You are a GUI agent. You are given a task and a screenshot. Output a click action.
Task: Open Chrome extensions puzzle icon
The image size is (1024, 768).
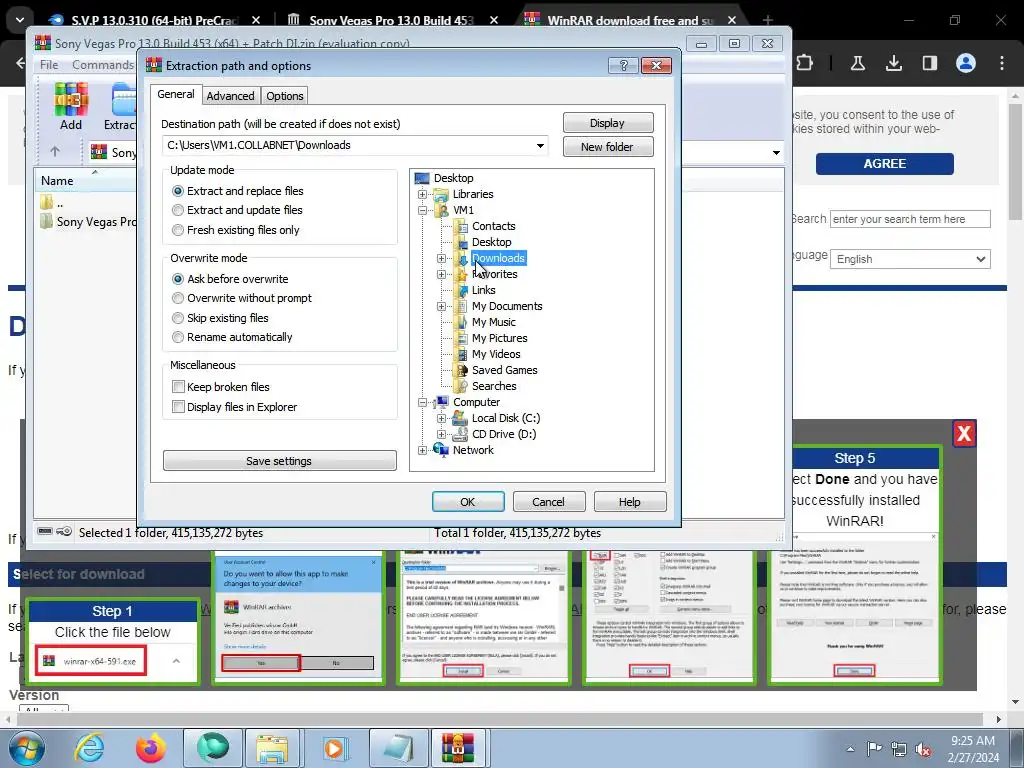(x=805, y=63)
